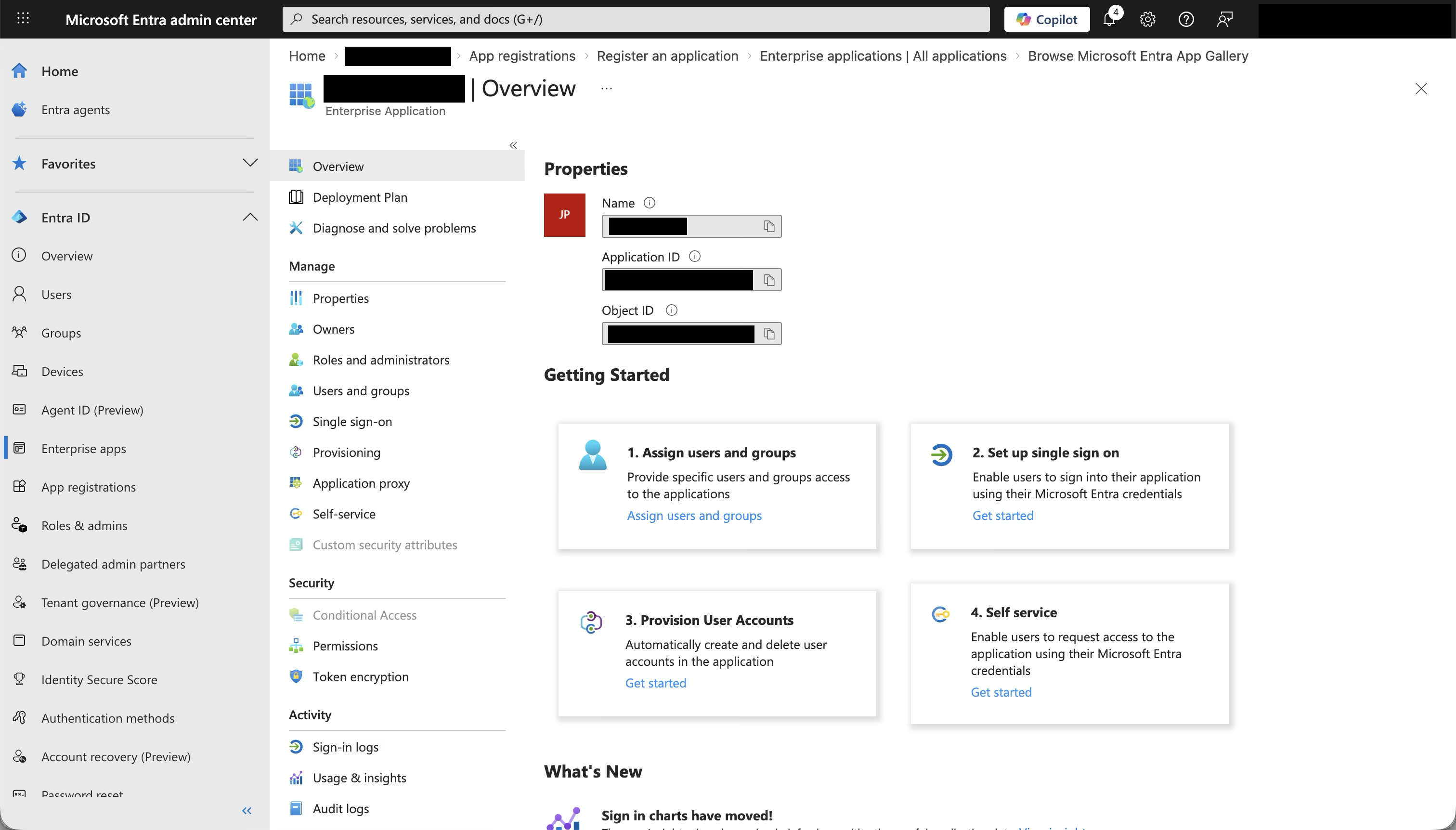The image size is (1456, 830).
Task: Collapse the main left navigation pane
Action: click(x=247, y=811)
